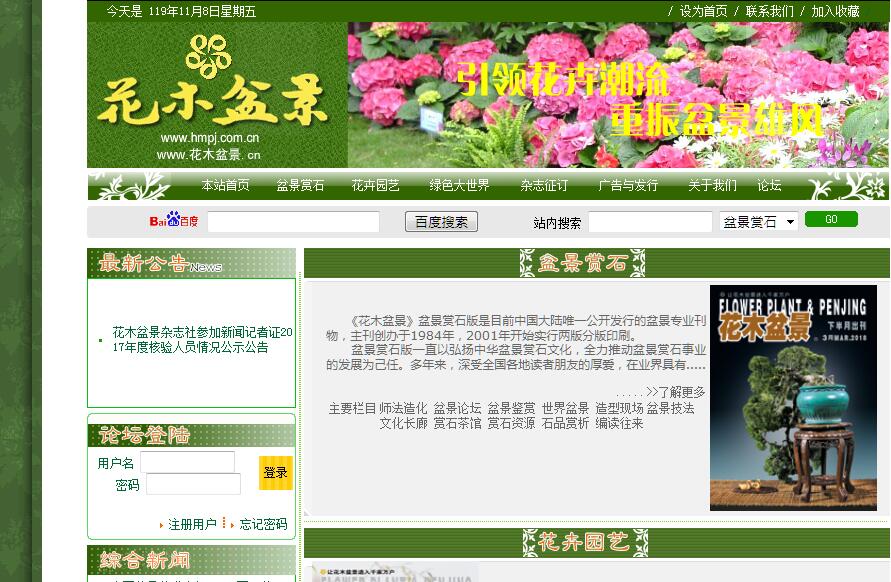Open the 花木盆景 magazine cover thumbnail
This screenshot has width=891, height=582.
[793, 398]
